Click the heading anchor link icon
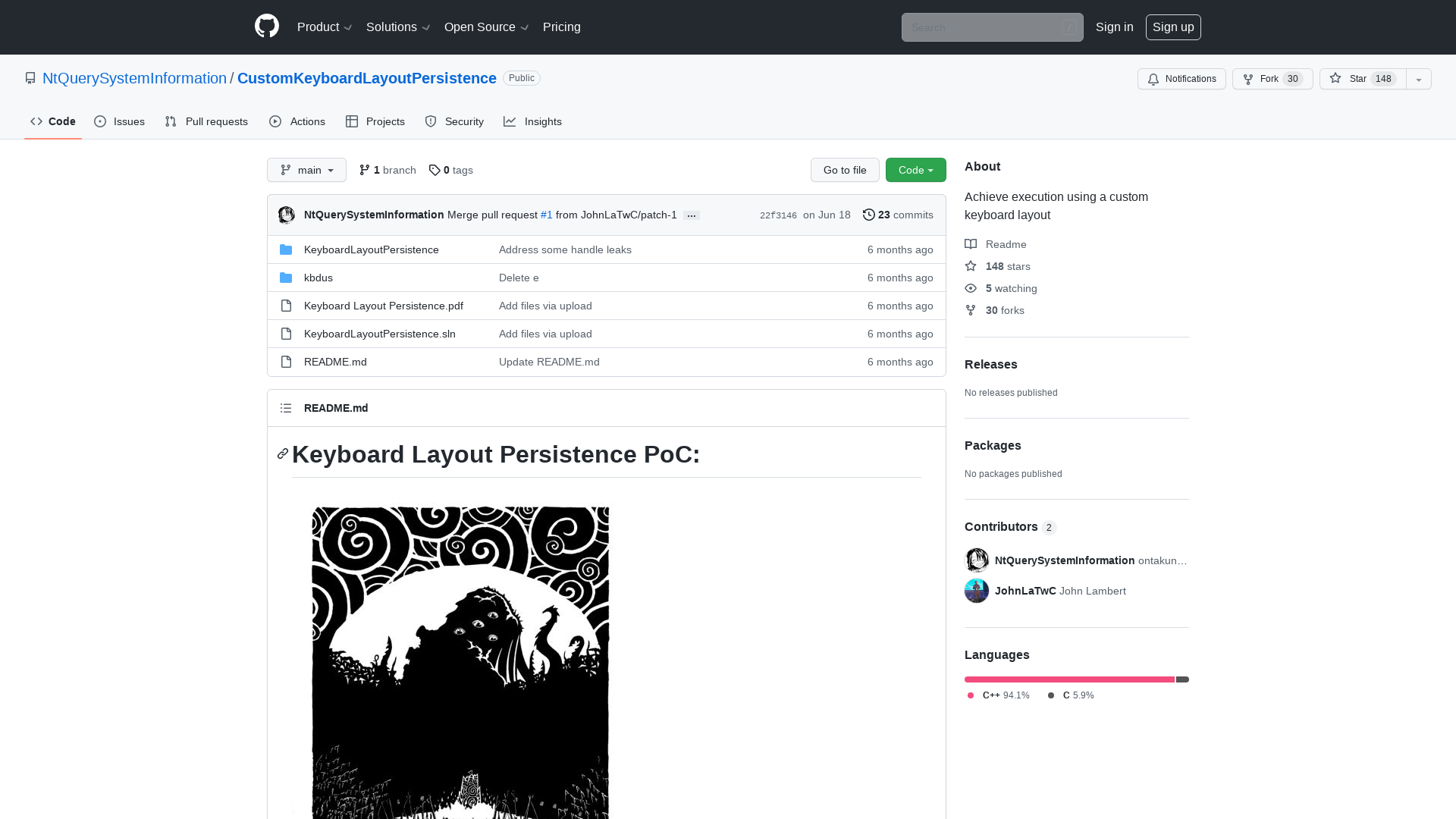This screenshot has height=819, width=1456. point(283,453)
